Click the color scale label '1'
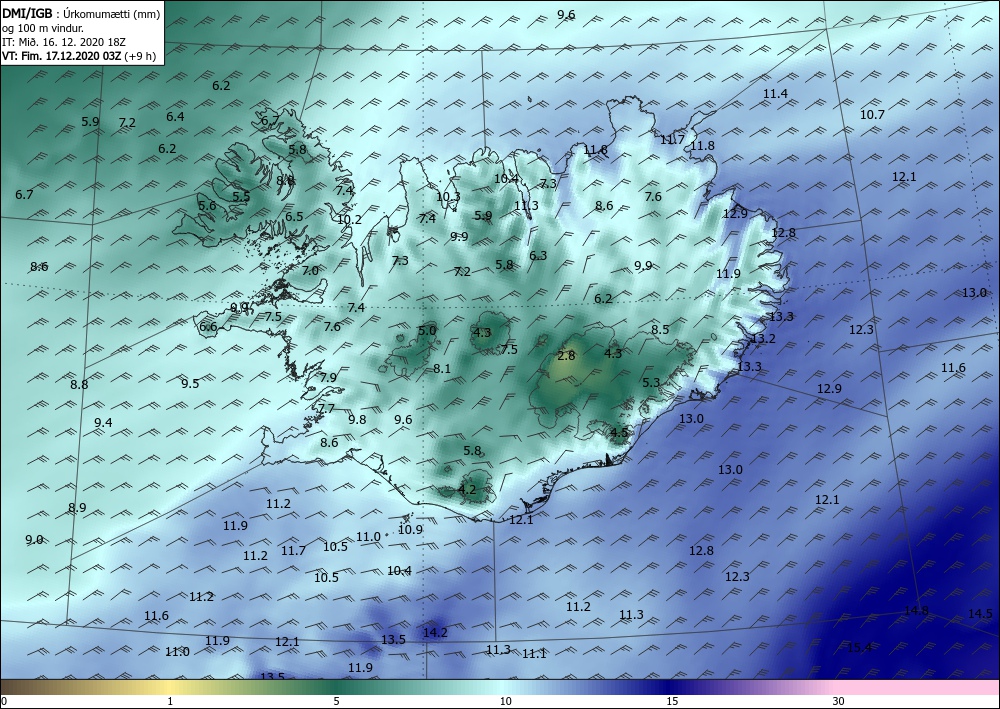The height and width of the screenshot is (709, 1000). click(x=170, y=701)
